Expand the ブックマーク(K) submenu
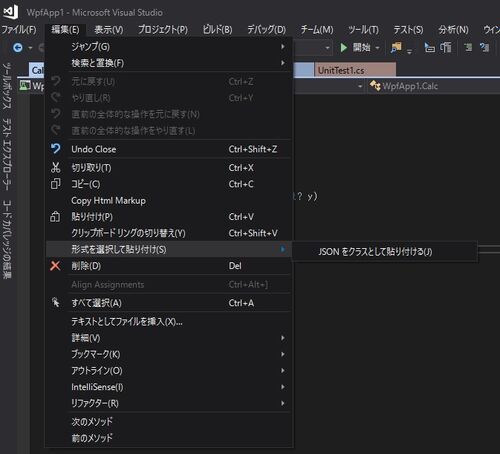 click(x=169, y=354)
